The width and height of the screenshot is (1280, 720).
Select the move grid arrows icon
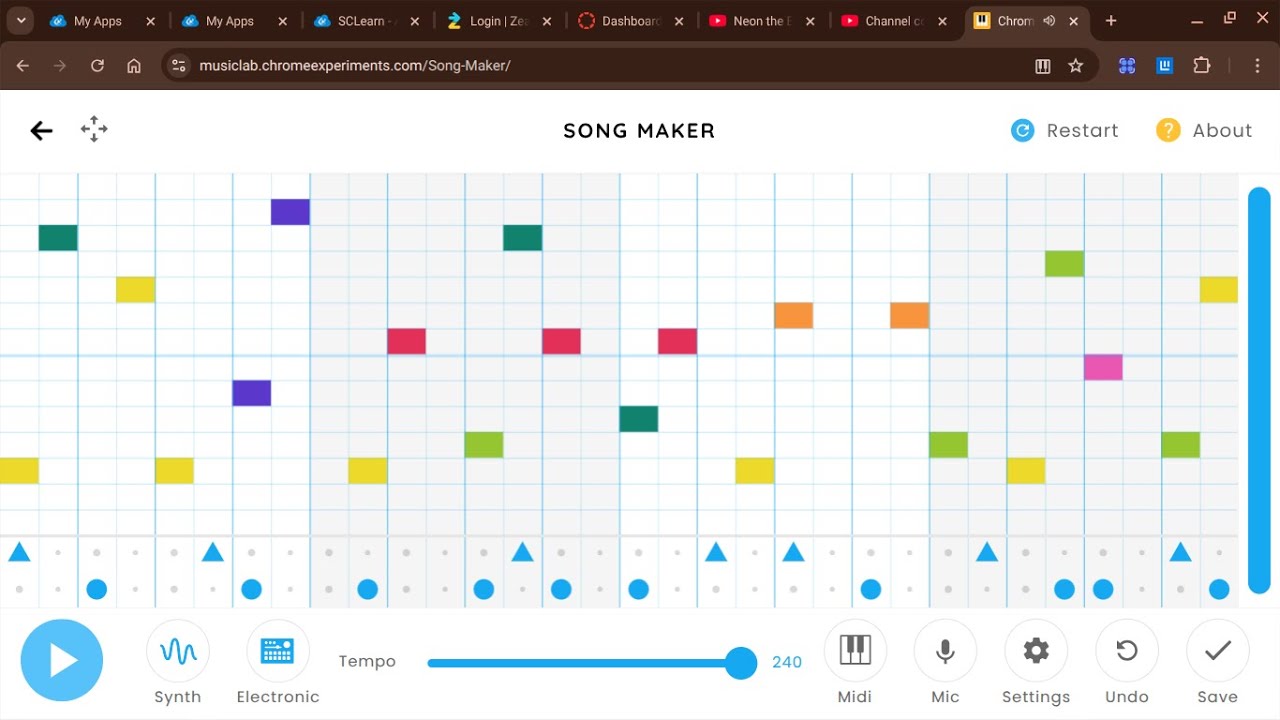tap(94, 129)
